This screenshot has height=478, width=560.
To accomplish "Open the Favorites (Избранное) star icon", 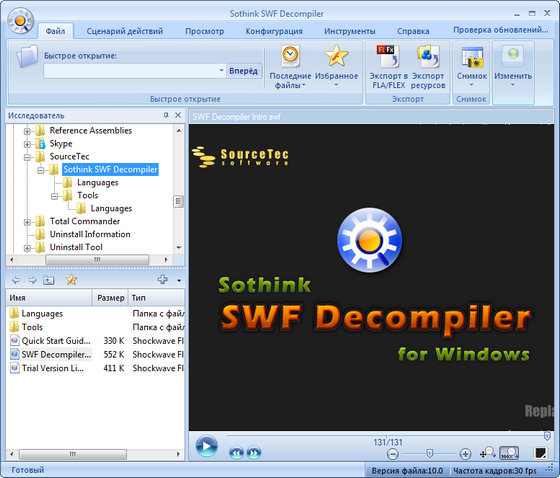I will point(336,55).
